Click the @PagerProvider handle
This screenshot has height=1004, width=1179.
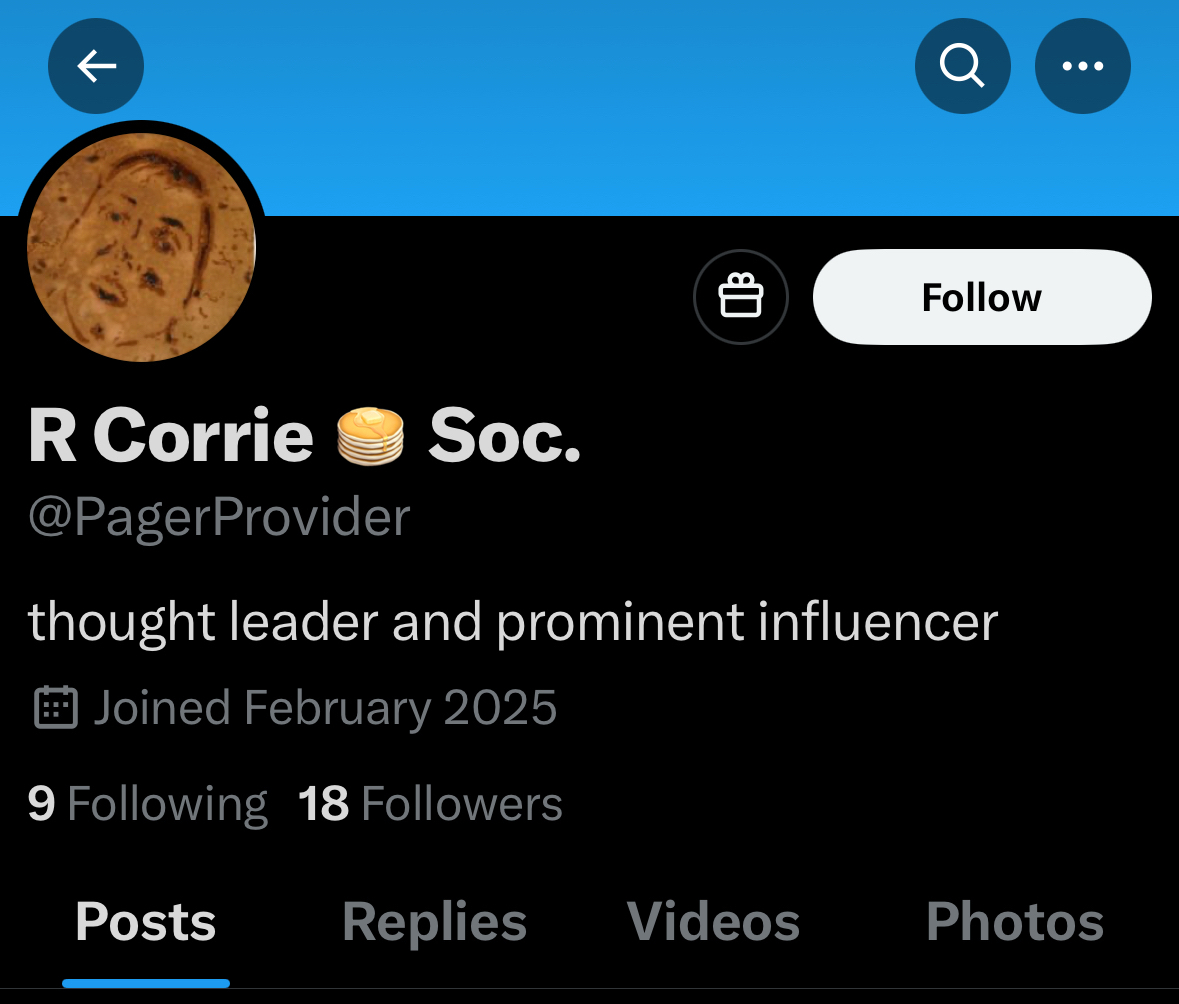click(x=219, y=517)
